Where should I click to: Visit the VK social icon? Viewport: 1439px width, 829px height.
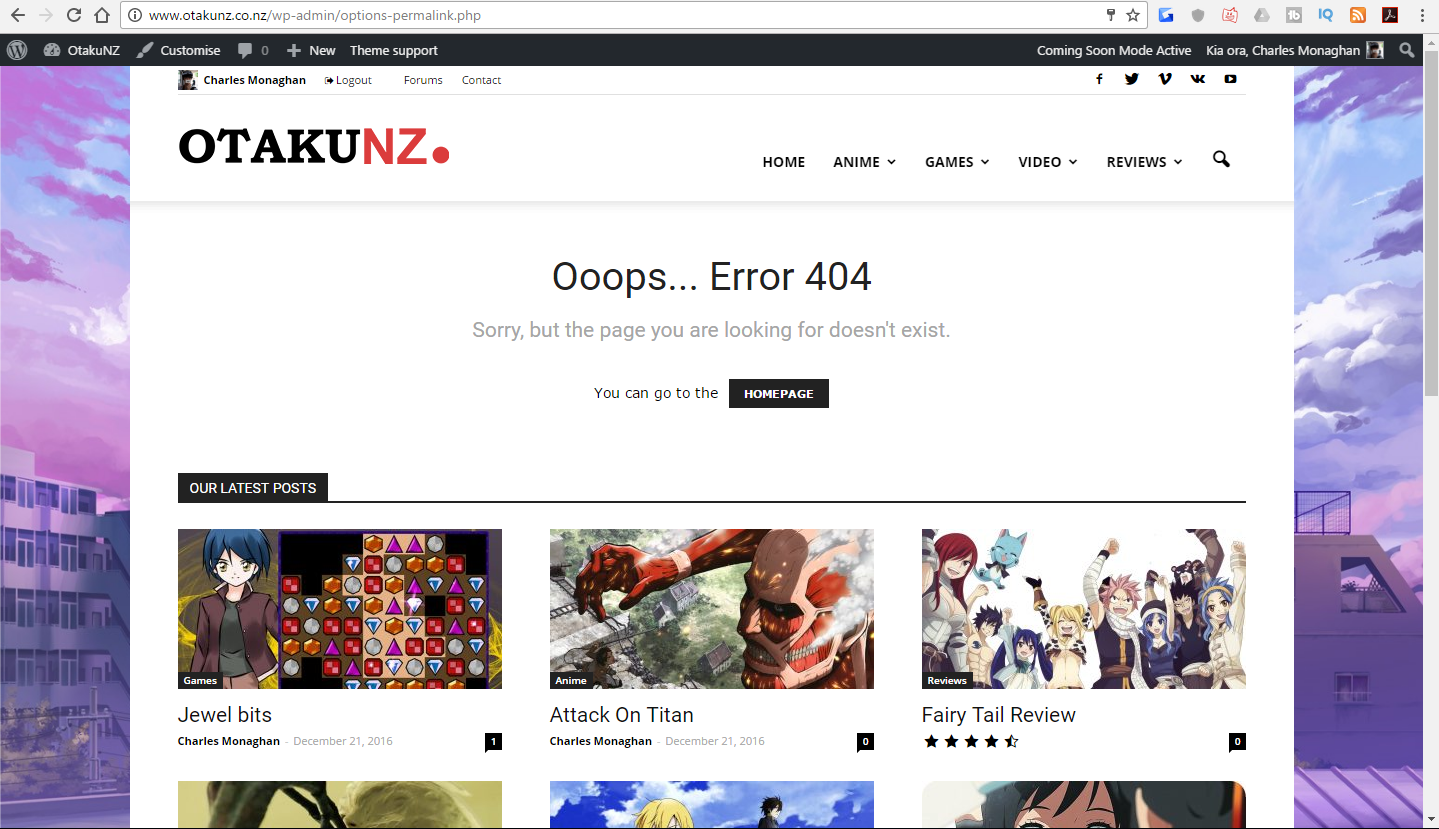[1197, 79]
